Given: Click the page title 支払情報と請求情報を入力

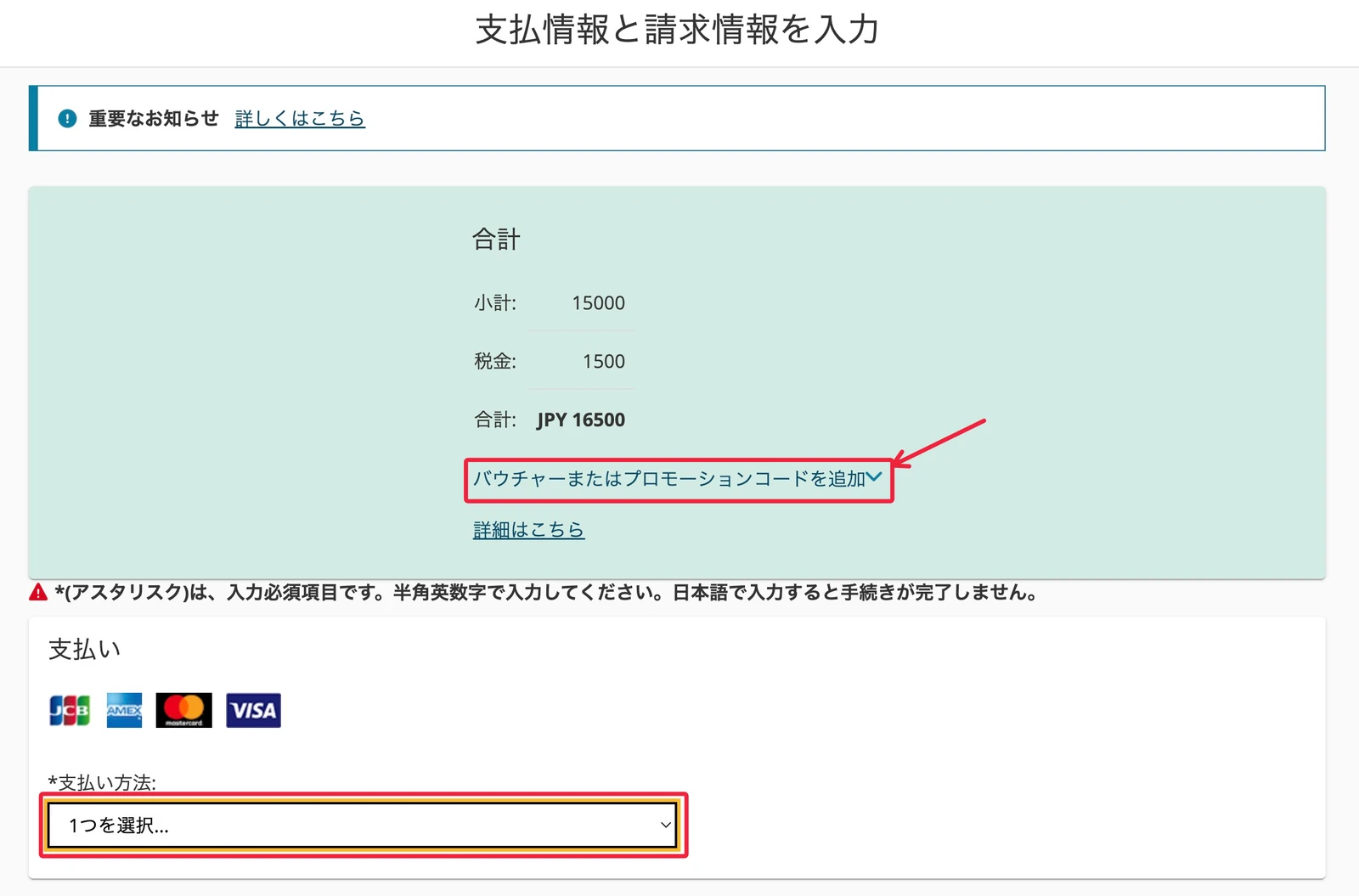Looking at the screenshot, I should [678, 30].
